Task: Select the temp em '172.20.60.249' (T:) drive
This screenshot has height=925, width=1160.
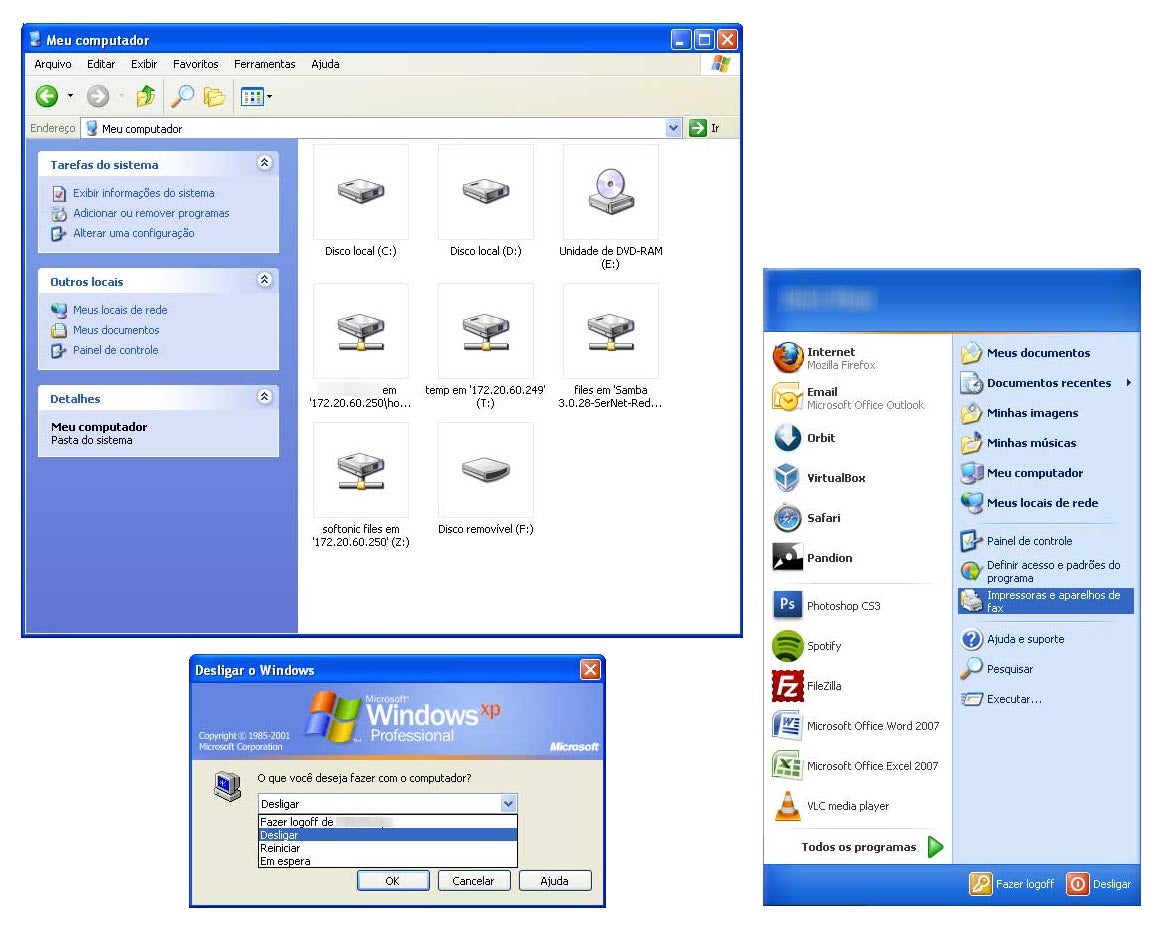Action: [486, 331]
